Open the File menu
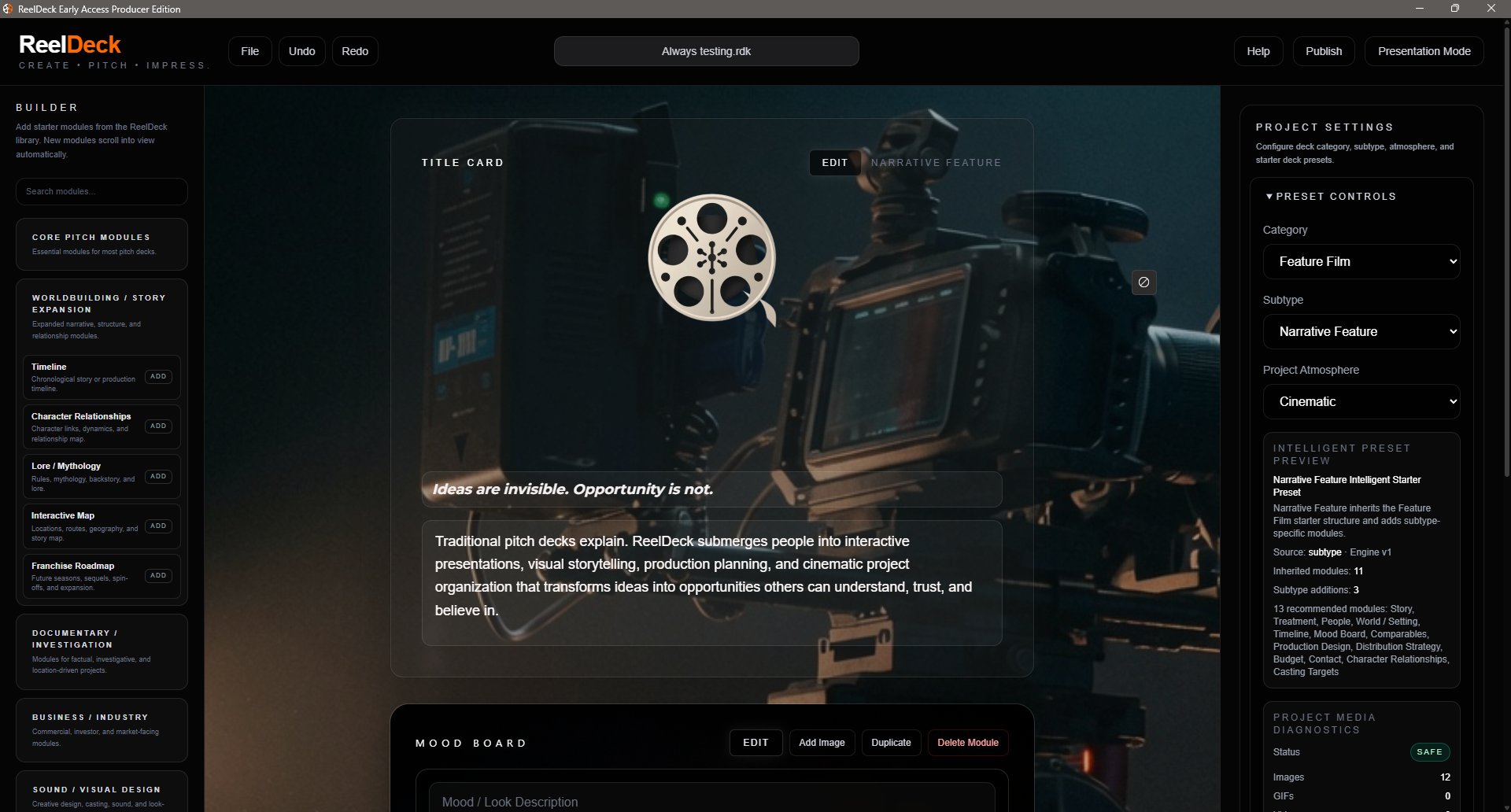 (x=249, y=51)
